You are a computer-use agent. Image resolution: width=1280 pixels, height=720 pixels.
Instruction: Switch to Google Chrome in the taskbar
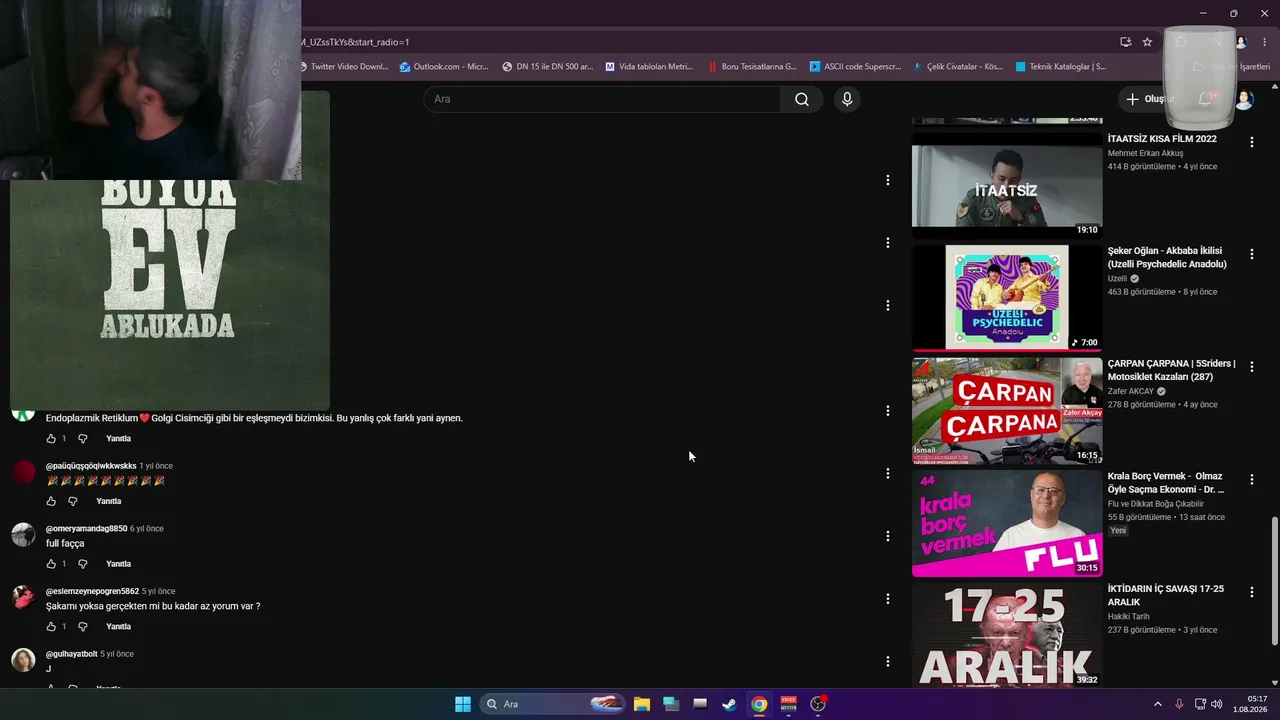pyautogui.click(x=759, y=704)
